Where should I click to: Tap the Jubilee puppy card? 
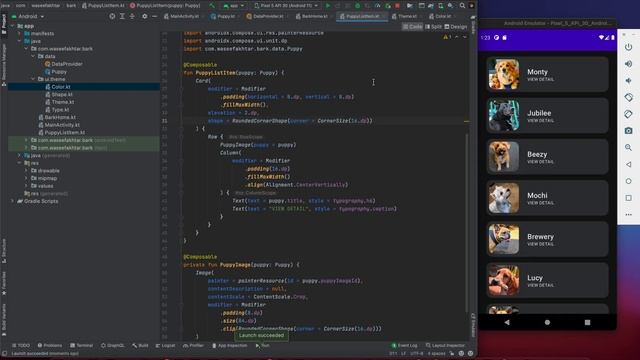547,116
